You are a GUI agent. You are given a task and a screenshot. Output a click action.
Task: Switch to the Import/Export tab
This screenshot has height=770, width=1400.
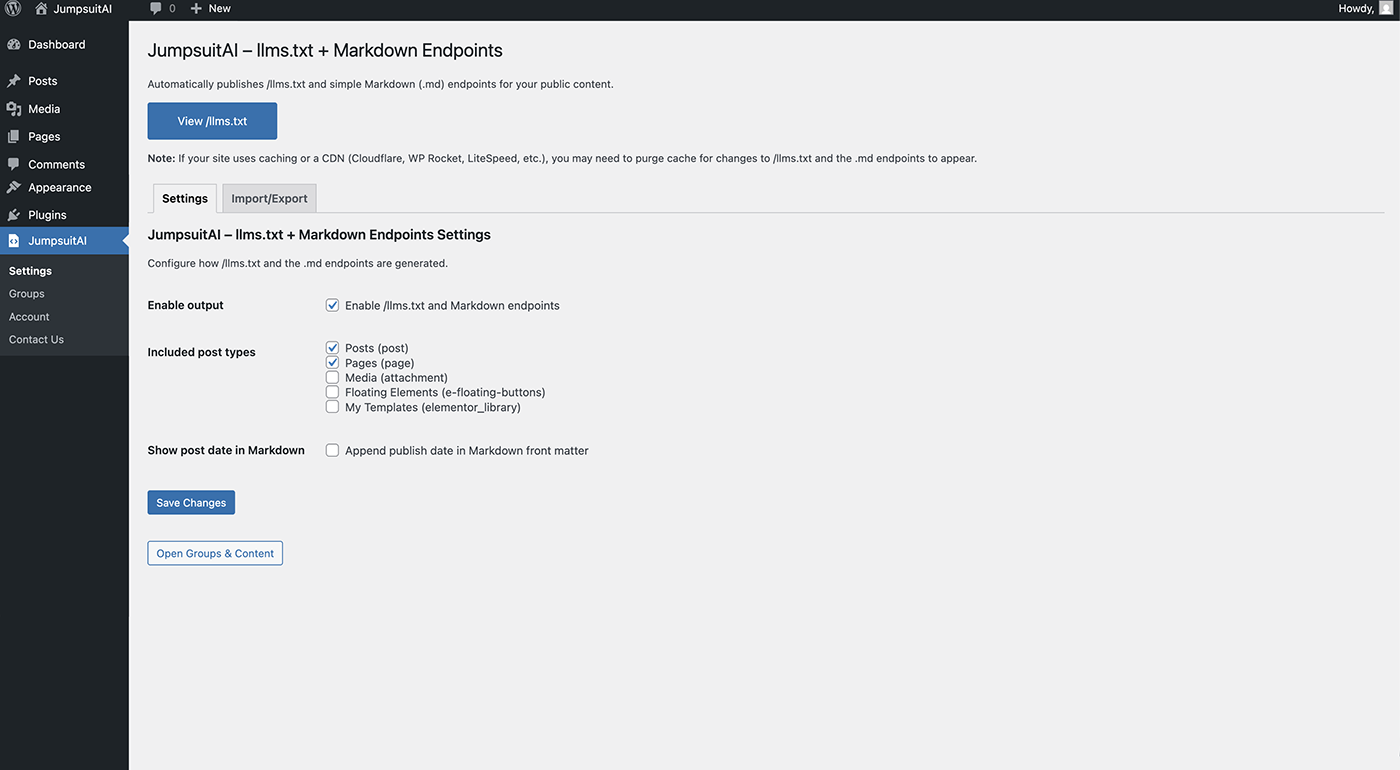coord(269,198)
